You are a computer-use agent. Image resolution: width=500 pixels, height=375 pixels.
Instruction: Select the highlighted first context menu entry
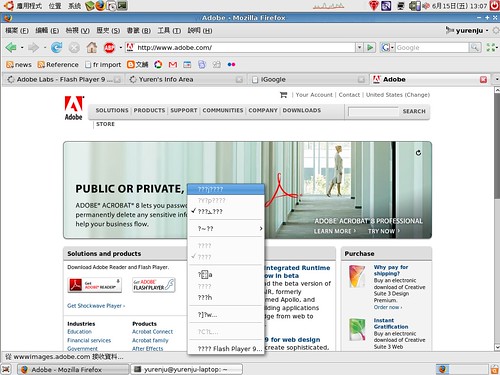tap(227, 189)
